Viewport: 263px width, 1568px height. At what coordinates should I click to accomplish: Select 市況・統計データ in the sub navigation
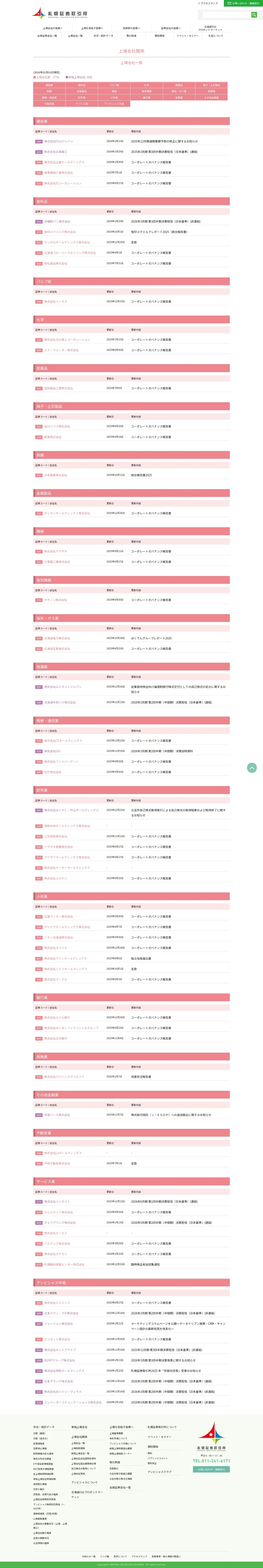pyautogui.click(x=103, y=36)
